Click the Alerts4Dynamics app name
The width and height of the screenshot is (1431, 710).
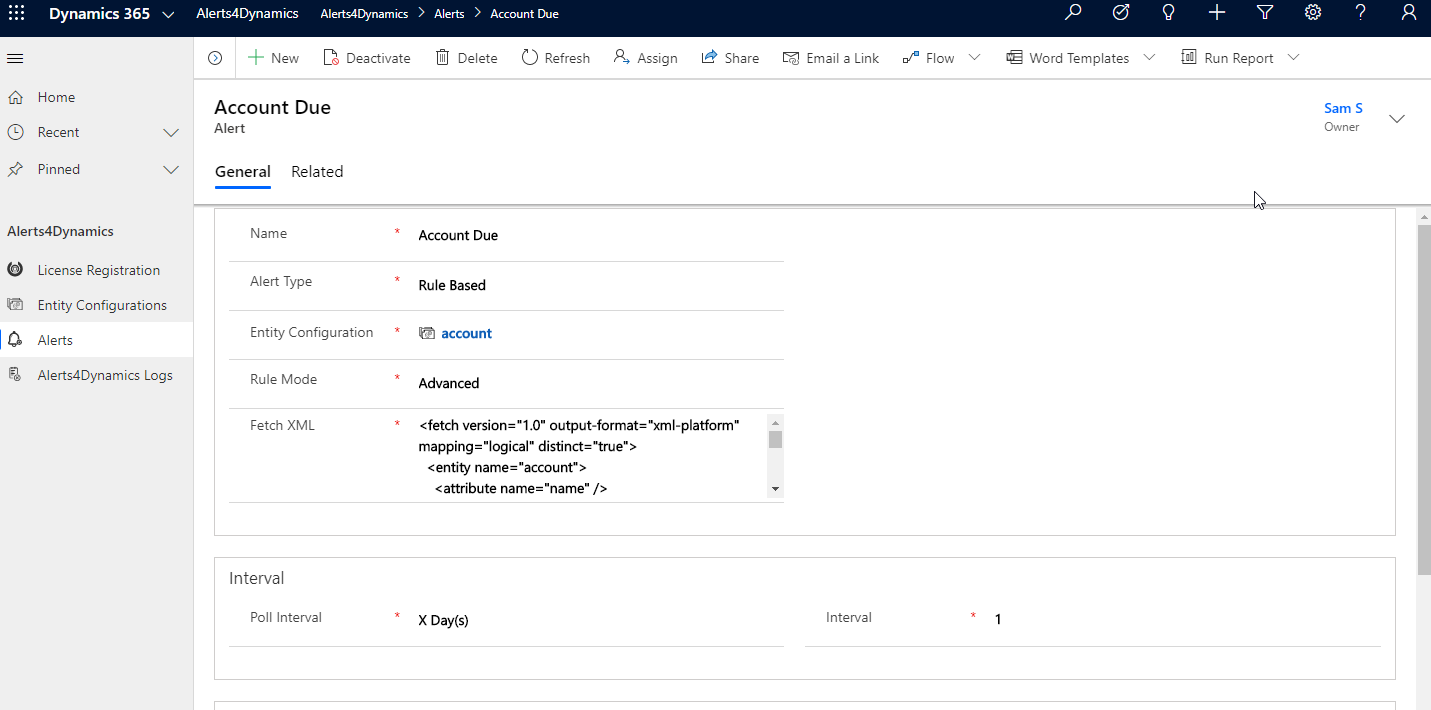coord(247,14)
